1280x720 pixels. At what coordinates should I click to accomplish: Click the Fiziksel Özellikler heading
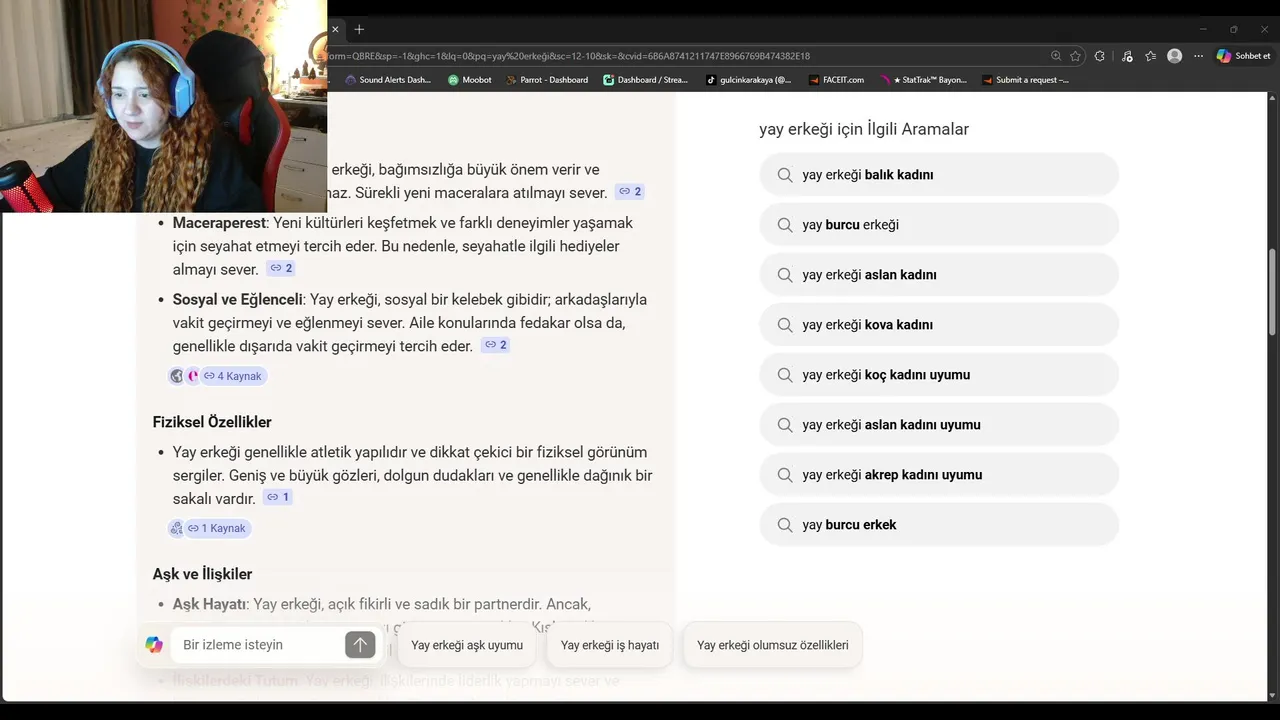(x=212, y=422)
